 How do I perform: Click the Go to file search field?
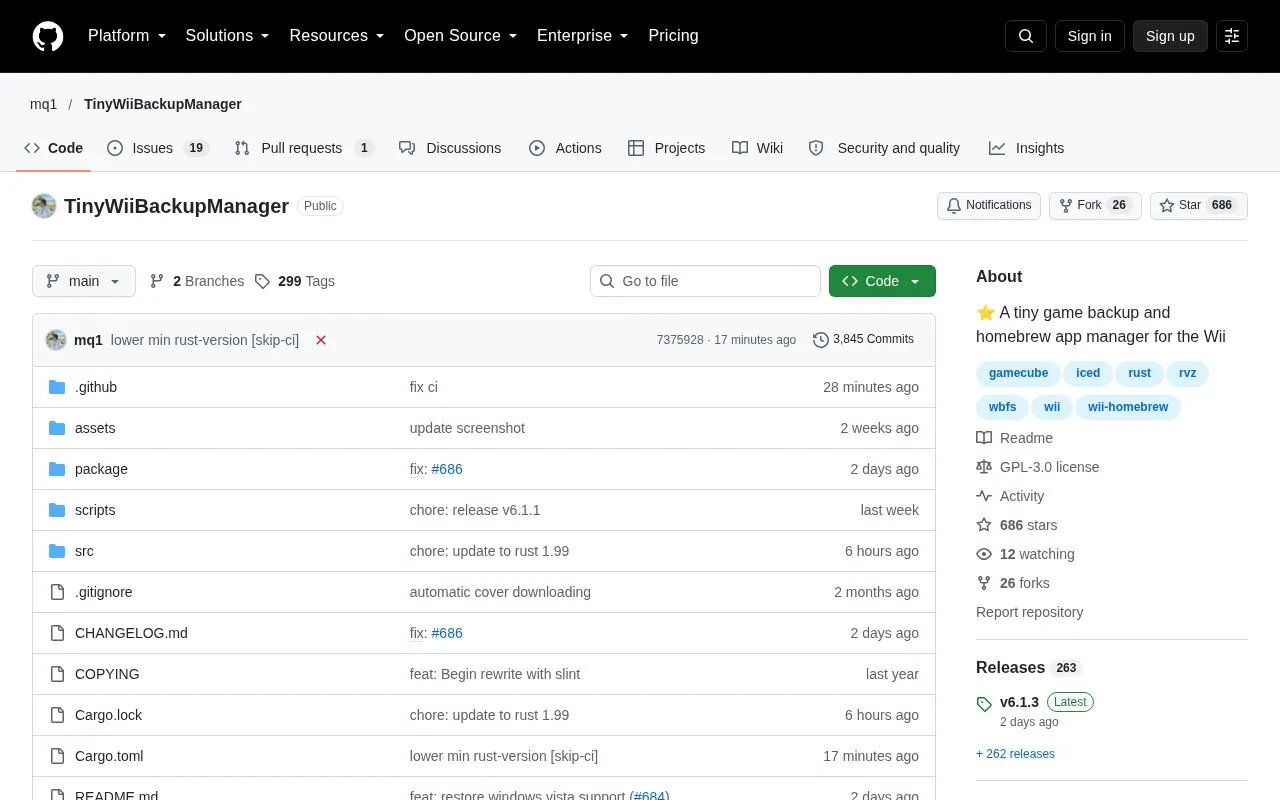point(705,281)
